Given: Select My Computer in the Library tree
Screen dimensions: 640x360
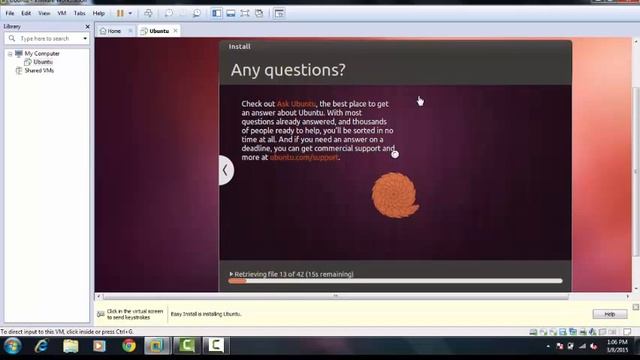Looking at the screenshot, I should click(x=42, y=53).
